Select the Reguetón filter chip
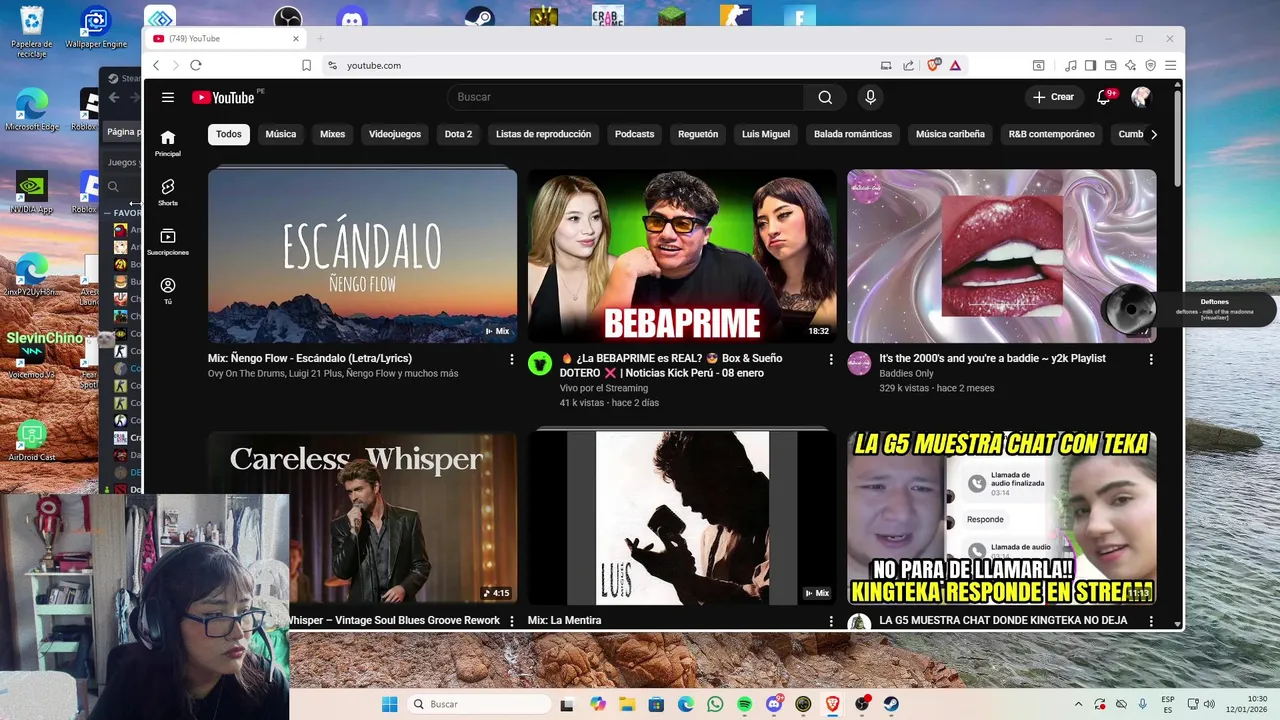The width and height of the screenshot is (1280, 720). (x=698, y=134)
